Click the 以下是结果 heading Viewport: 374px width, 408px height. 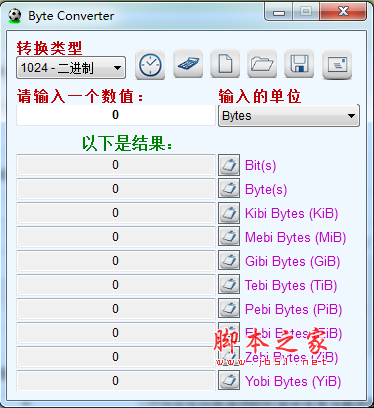pos(127,144)
